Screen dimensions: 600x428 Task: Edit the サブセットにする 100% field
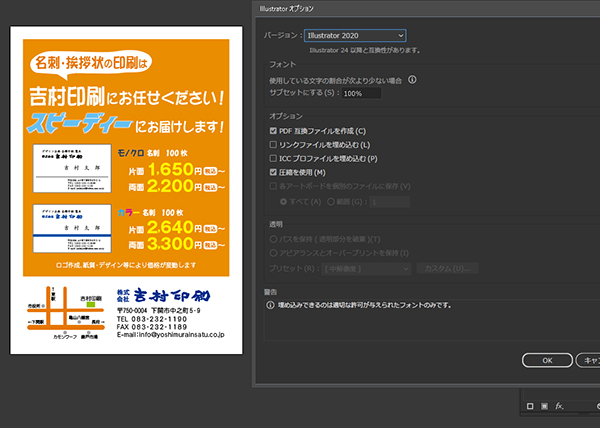pyautogui.click(x=361, y=93)
